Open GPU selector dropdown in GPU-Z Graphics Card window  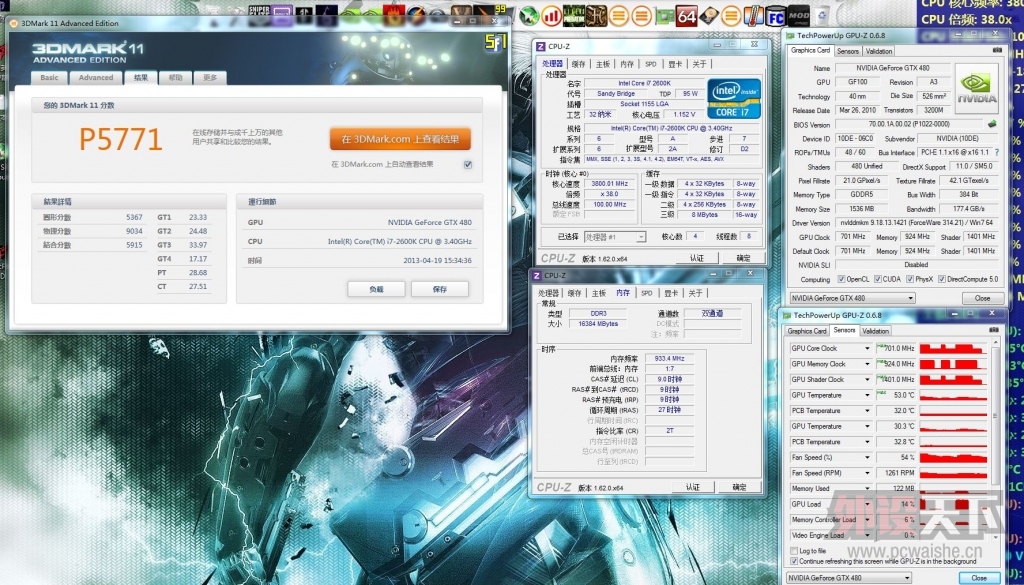(852, 298)
